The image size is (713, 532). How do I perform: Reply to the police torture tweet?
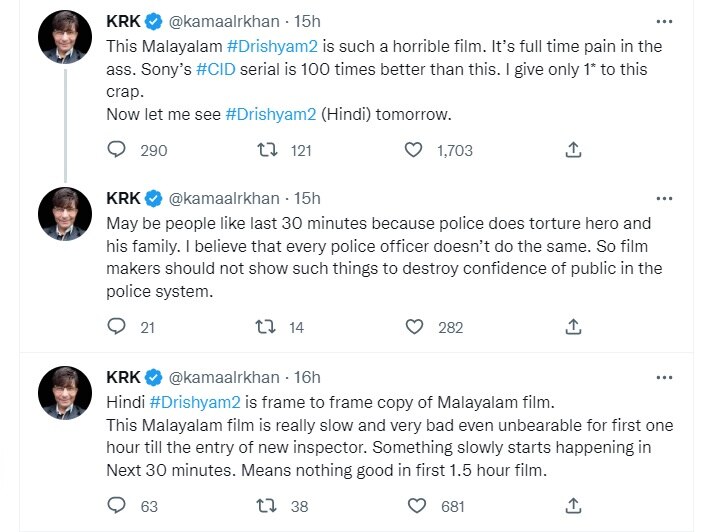(x=117, y=326)
